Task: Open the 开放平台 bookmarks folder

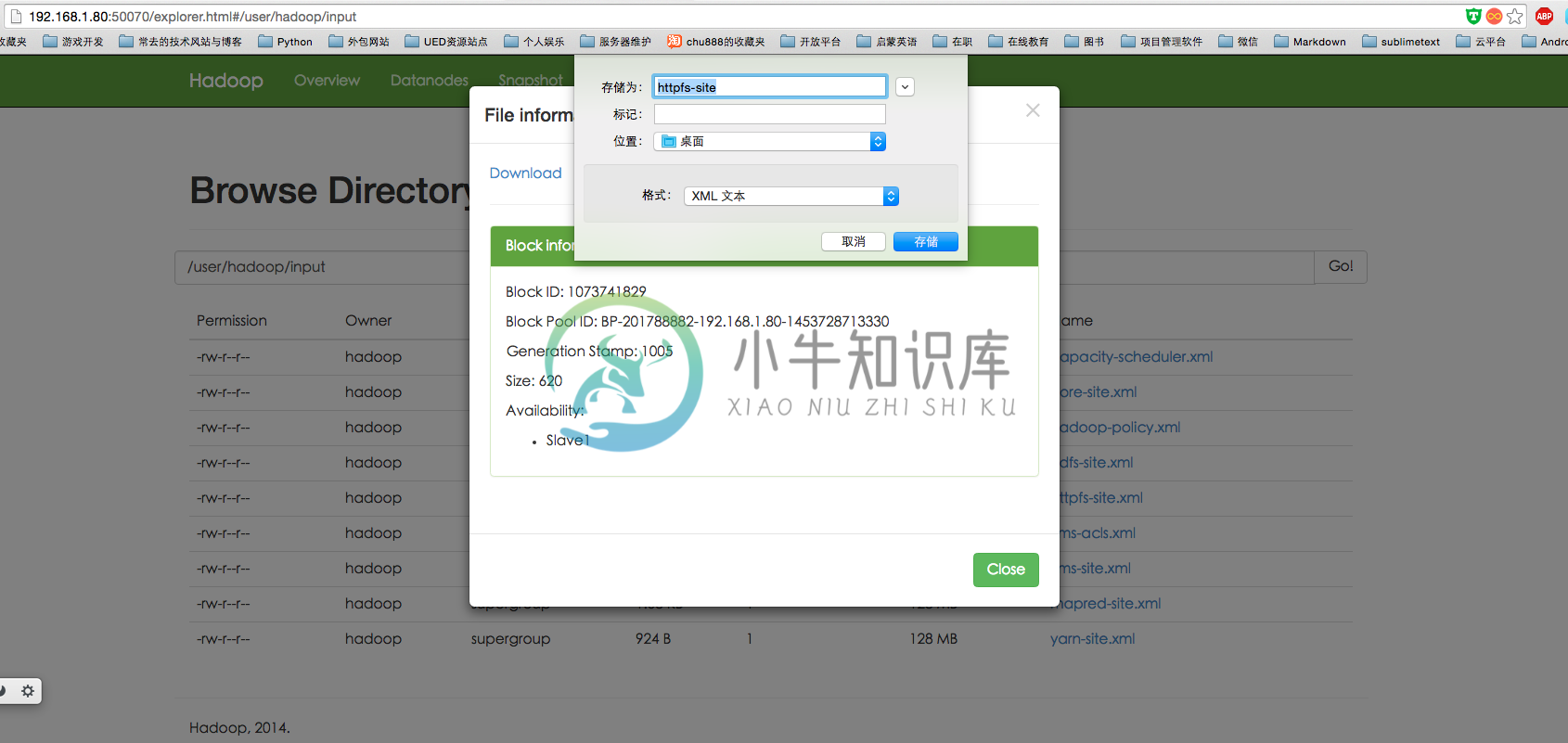Action: pos(810,42)
